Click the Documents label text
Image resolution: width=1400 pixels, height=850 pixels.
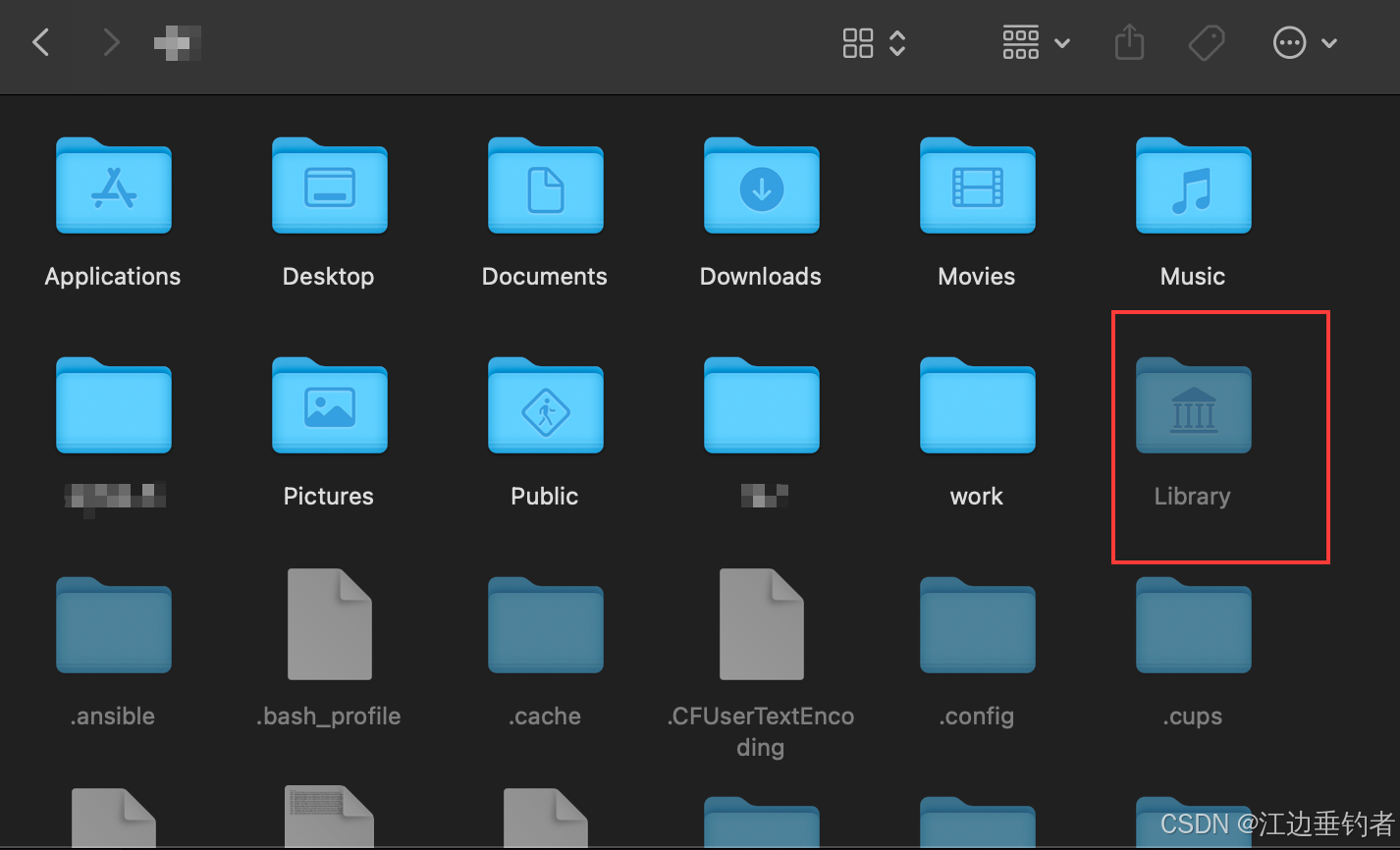coord(545,277)
